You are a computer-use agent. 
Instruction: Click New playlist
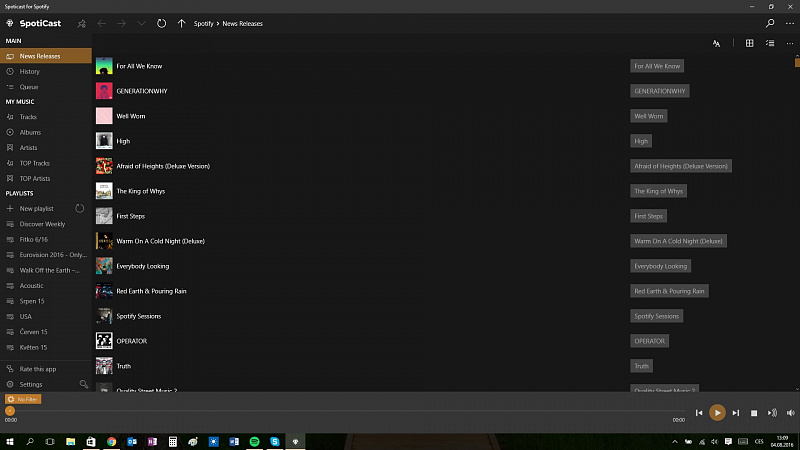37,209
